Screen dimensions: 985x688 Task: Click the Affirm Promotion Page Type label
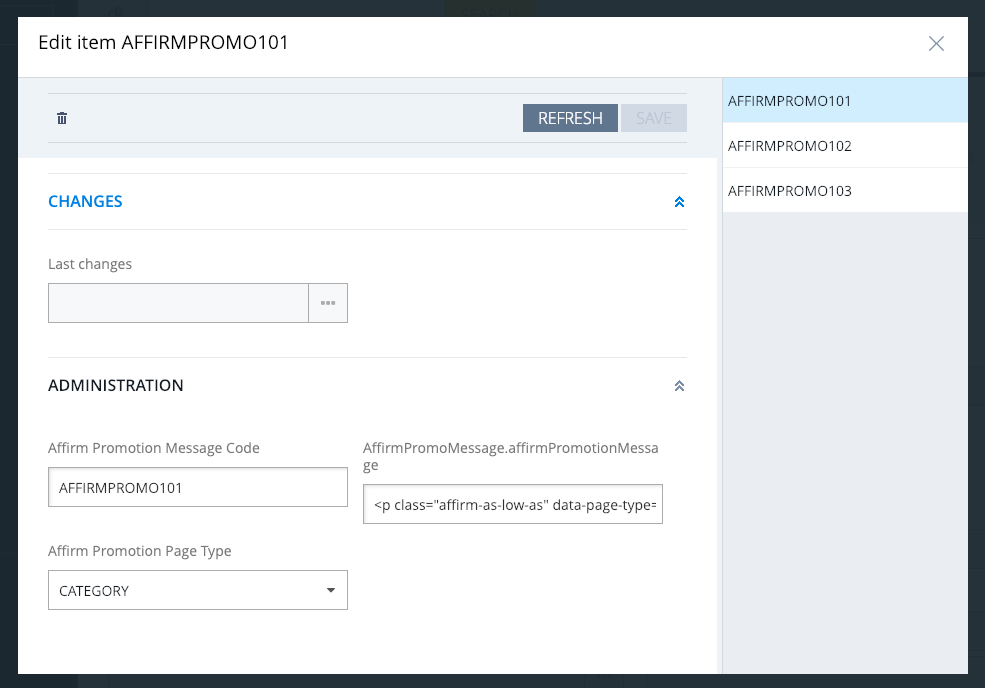pyautogui.click(x=139, y=551)
